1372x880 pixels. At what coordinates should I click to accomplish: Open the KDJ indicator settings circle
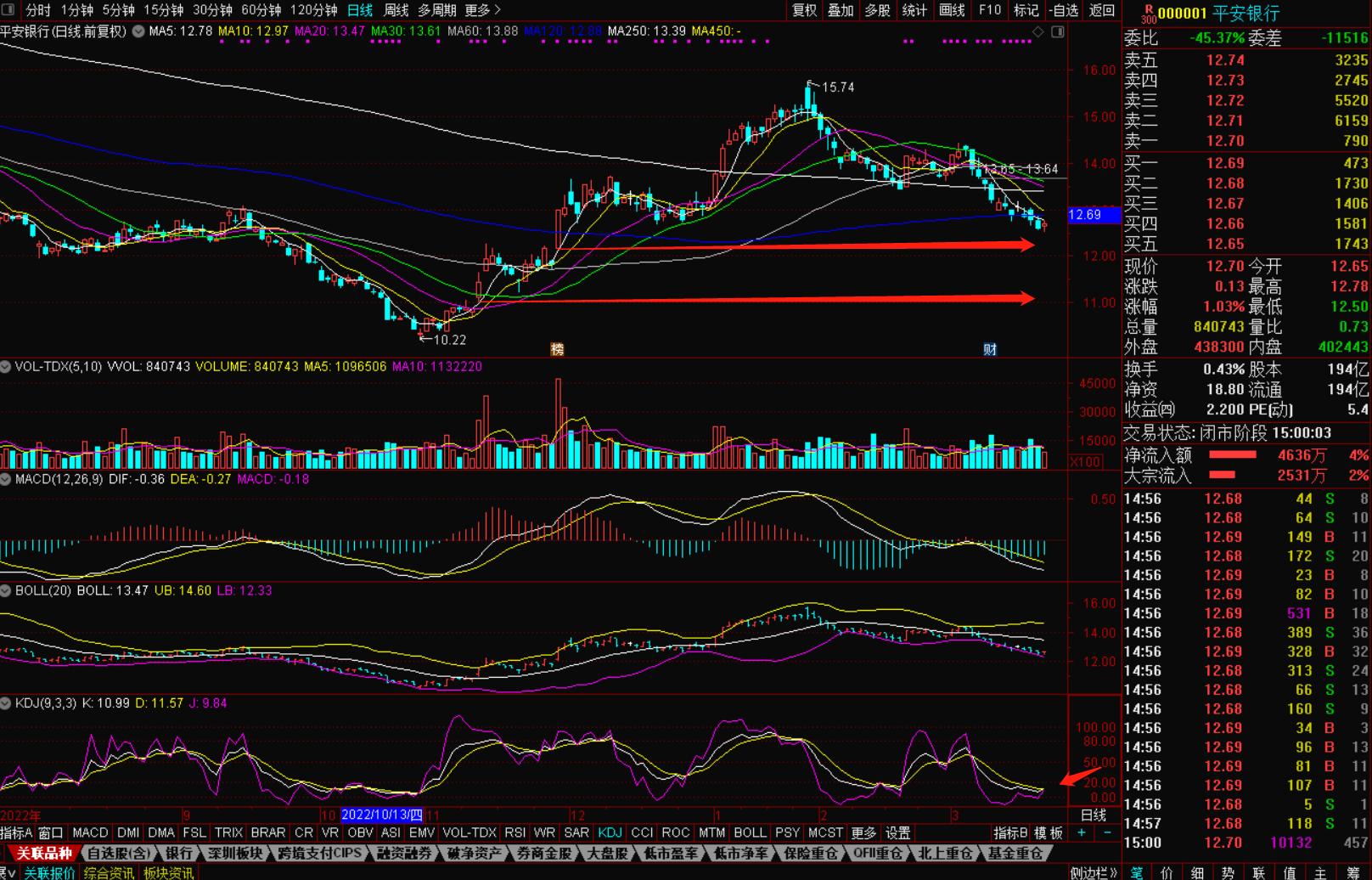6,703
